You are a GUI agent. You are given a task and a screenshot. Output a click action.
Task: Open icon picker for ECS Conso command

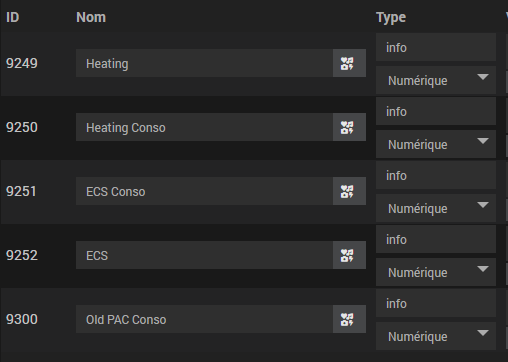point(349,191)
